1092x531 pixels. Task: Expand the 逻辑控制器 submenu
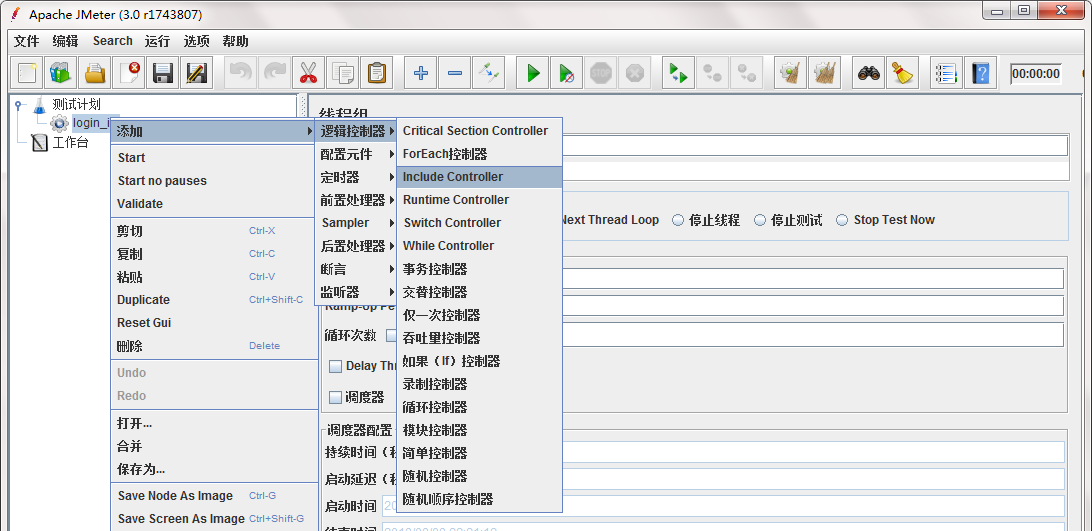click(x=356, y=131)
